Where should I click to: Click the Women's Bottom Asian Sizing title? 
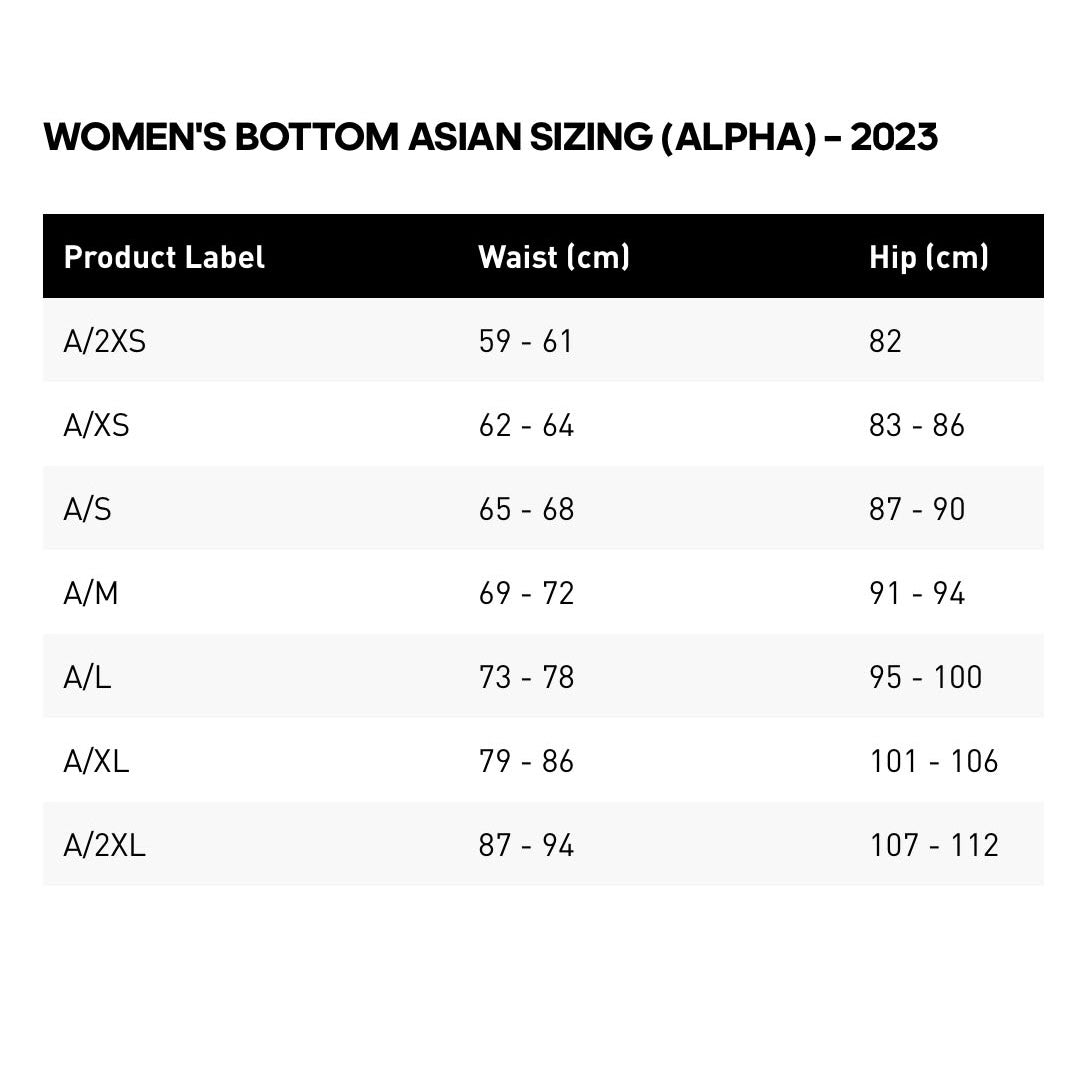point(490,137)
